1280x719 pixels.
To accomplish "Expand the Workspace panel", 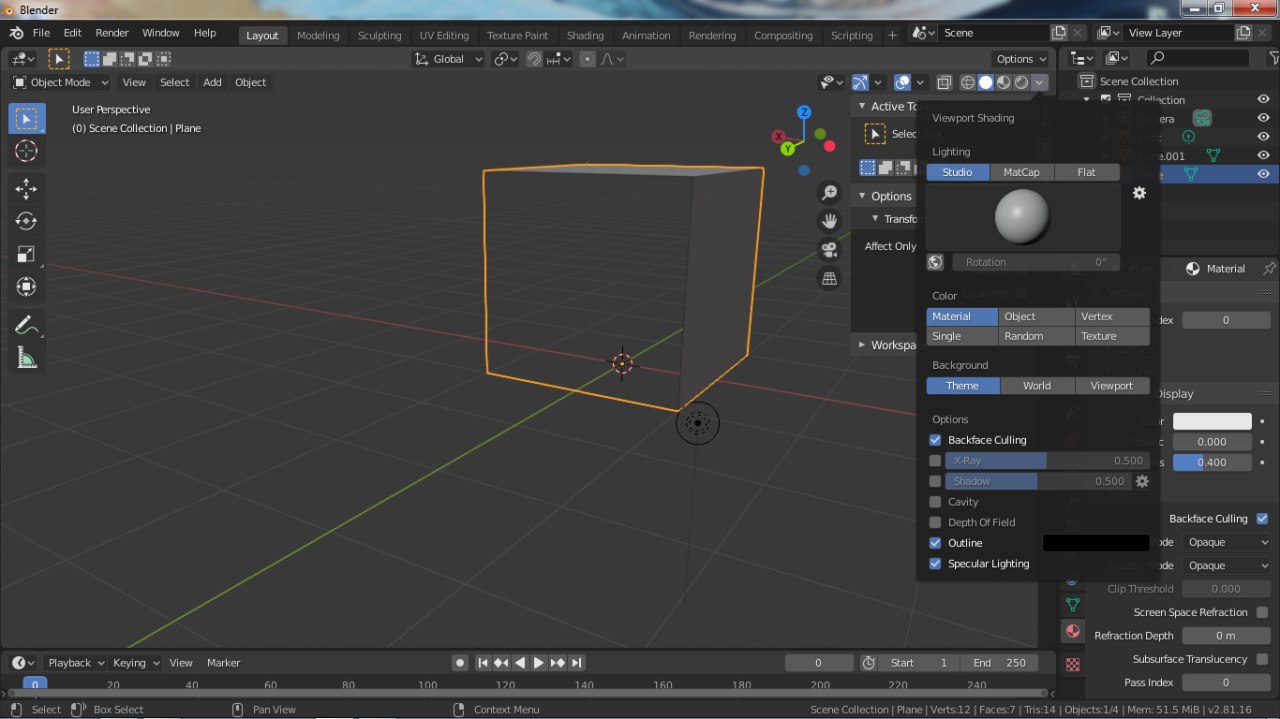I will coord(862,345).
